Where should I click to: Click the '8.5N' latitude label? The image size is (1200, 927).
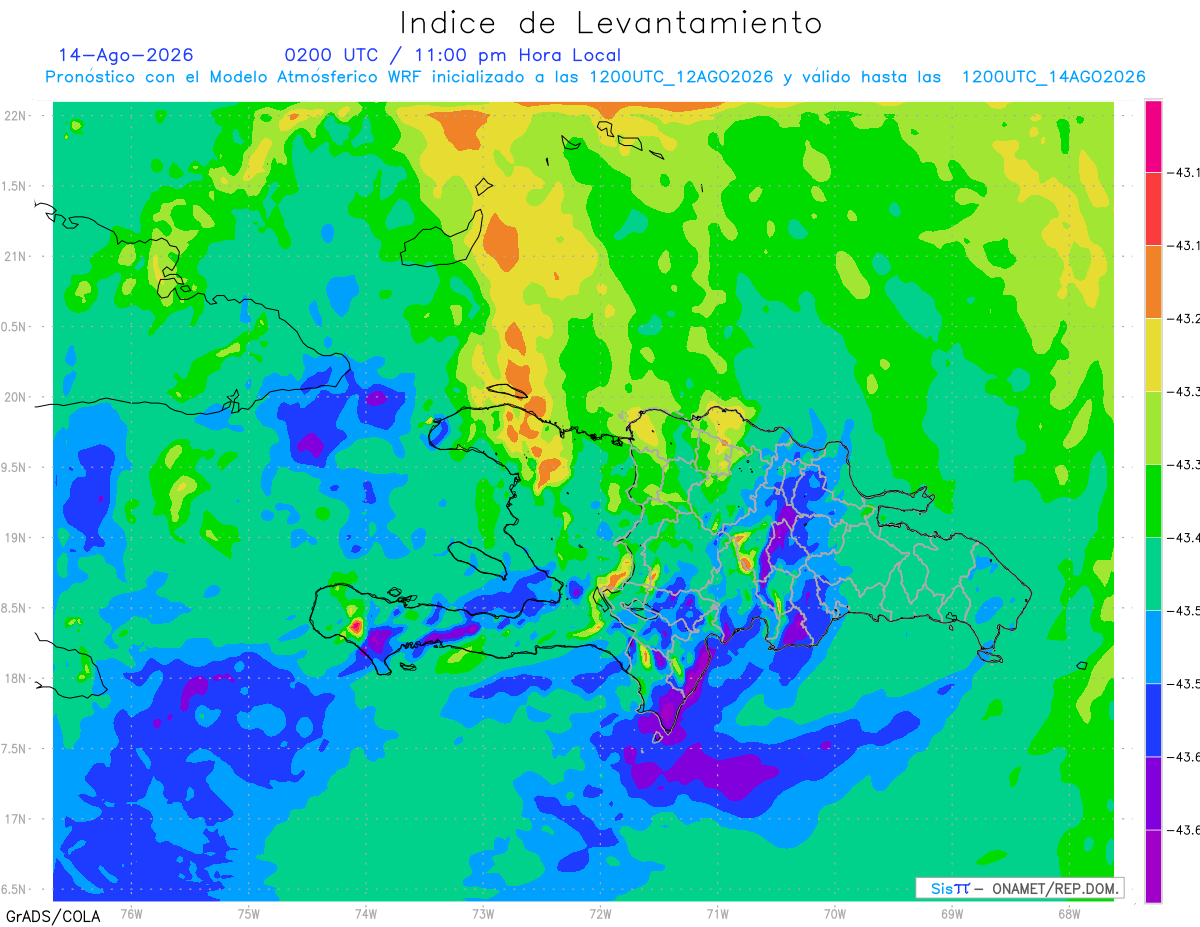pyautogui.click(x=13, y=608)
